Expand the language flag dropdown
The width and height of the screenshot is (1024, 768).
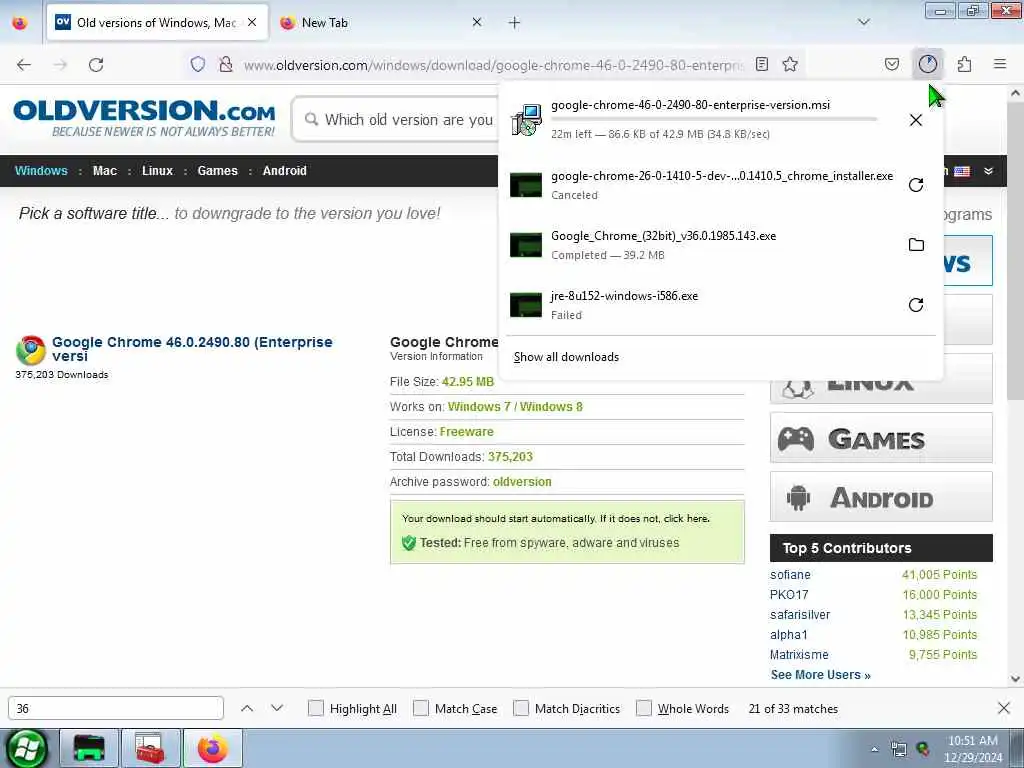pyautogui.click(x=988, y=171)
